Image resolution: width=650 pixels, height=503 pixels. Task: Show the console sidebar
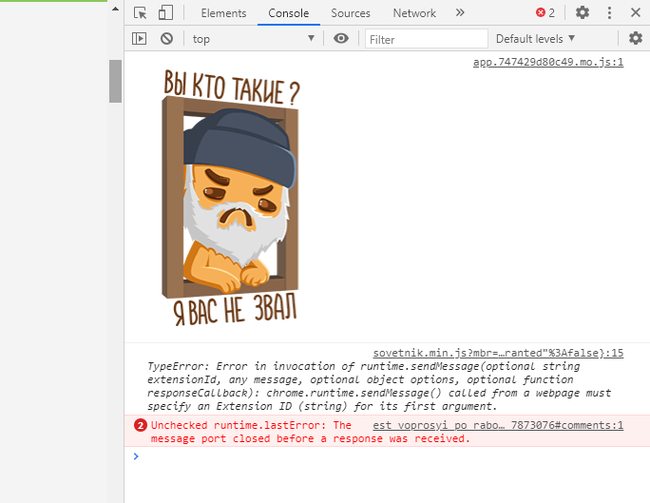pyautogui.click(x=139, y=39)
